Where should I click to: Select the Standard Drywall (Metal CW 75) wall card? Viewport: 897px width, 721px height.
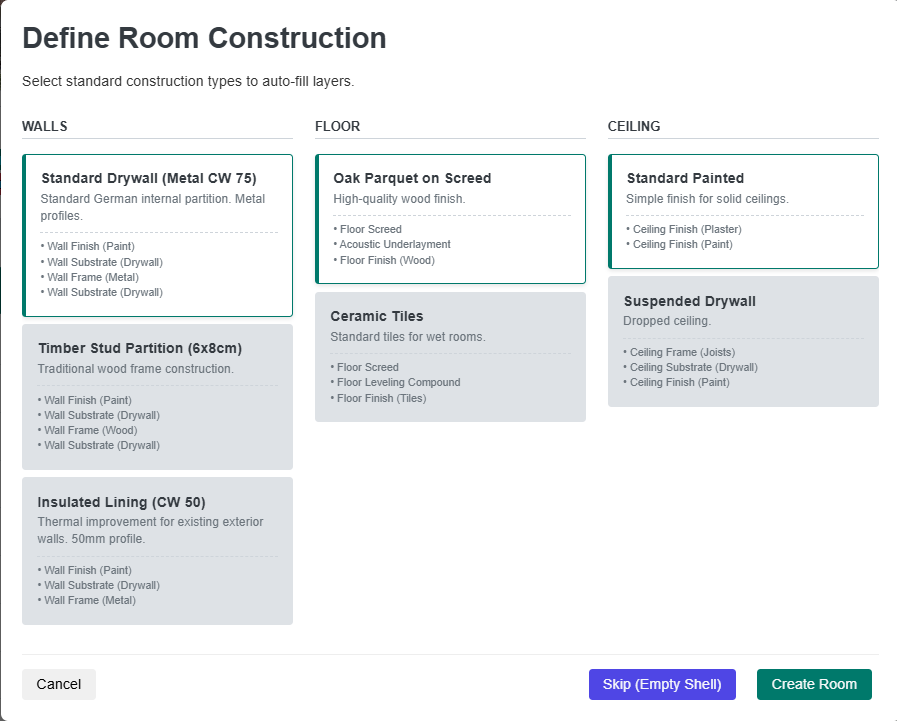click(x=157, y=235)
